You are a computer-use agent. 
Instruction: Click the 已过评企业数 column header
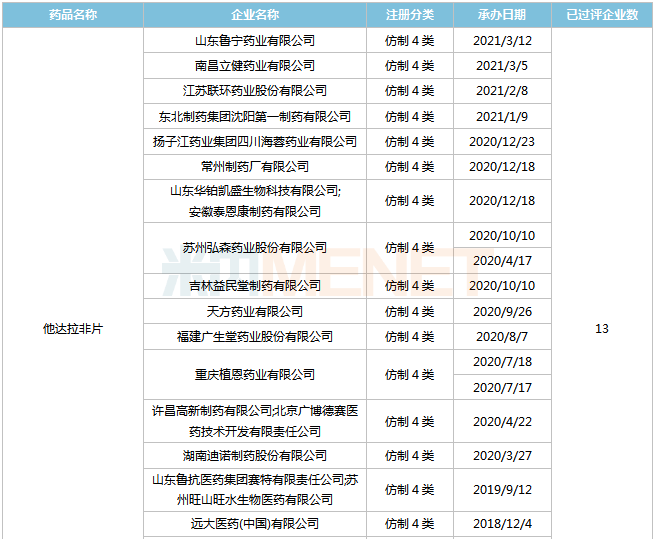click(602, 15)
